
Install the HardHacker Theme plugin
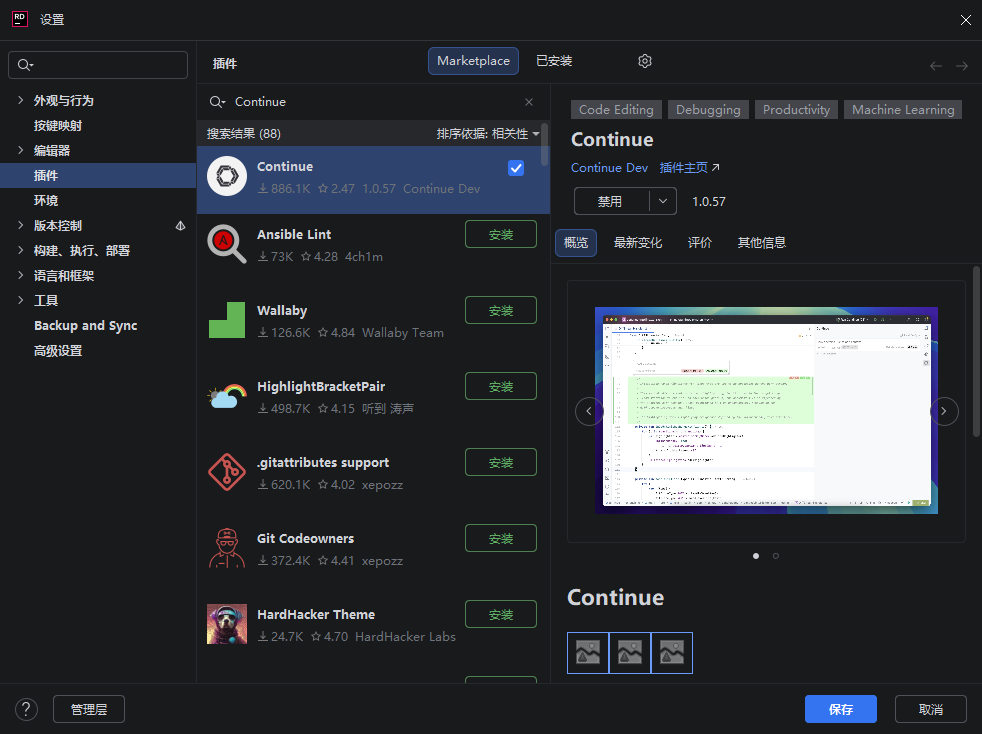click(501, 614)
